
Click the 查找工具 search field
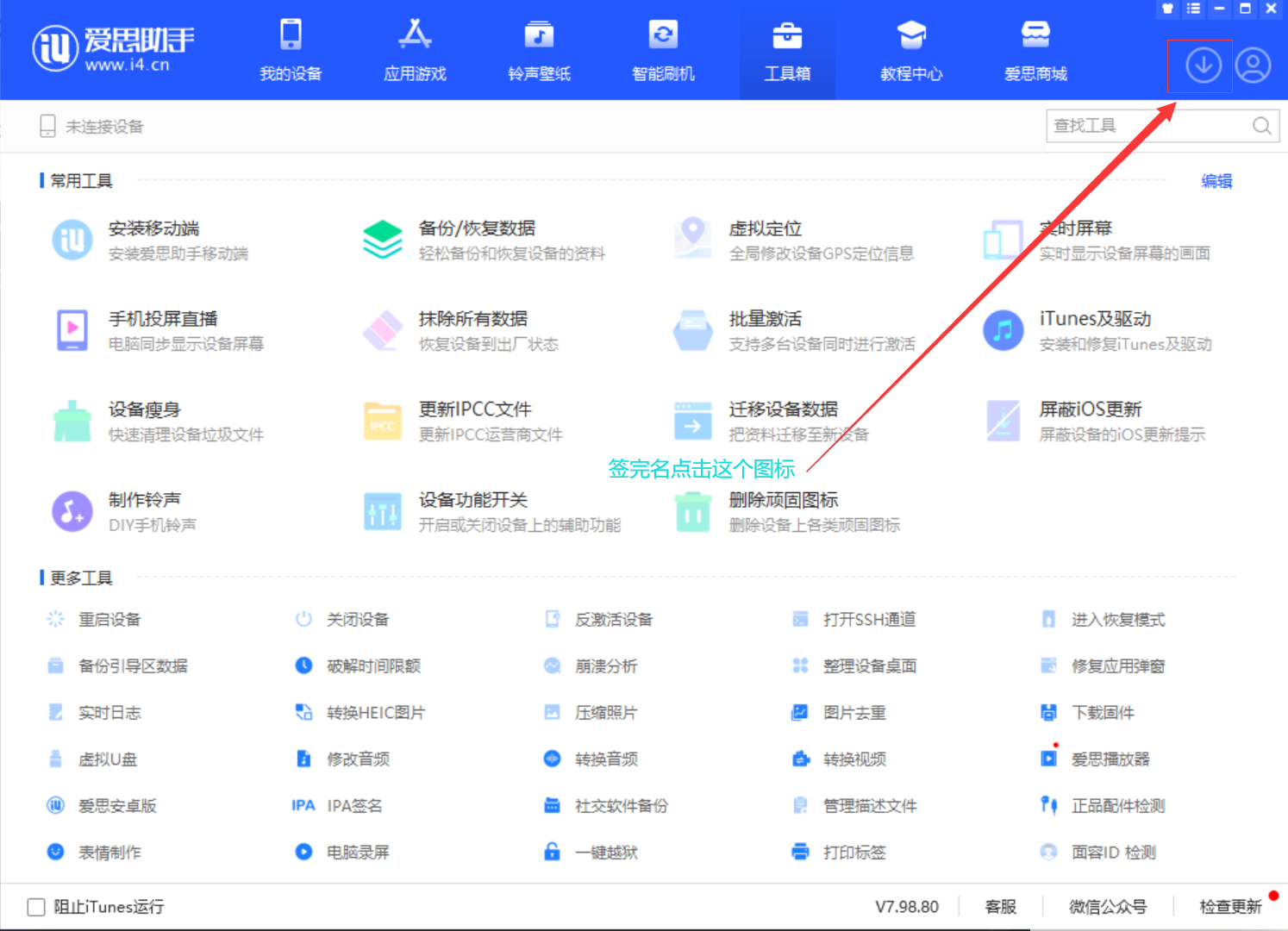click(x=1147, y=126)
